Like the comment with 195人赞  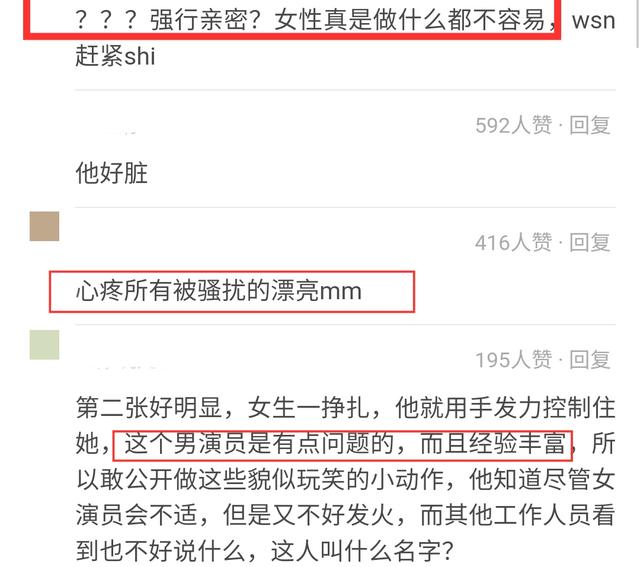513,360
